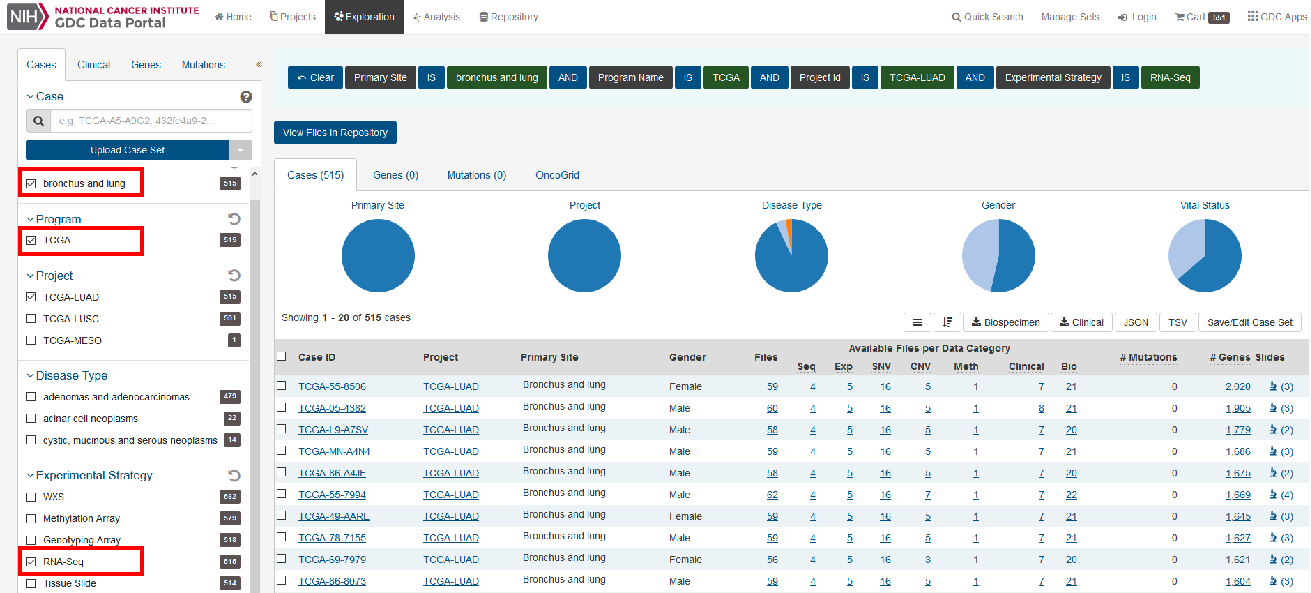Collapse the Case facet section
The height and width of the screenshot is (593, 1311).
click(x=44, y=97)
